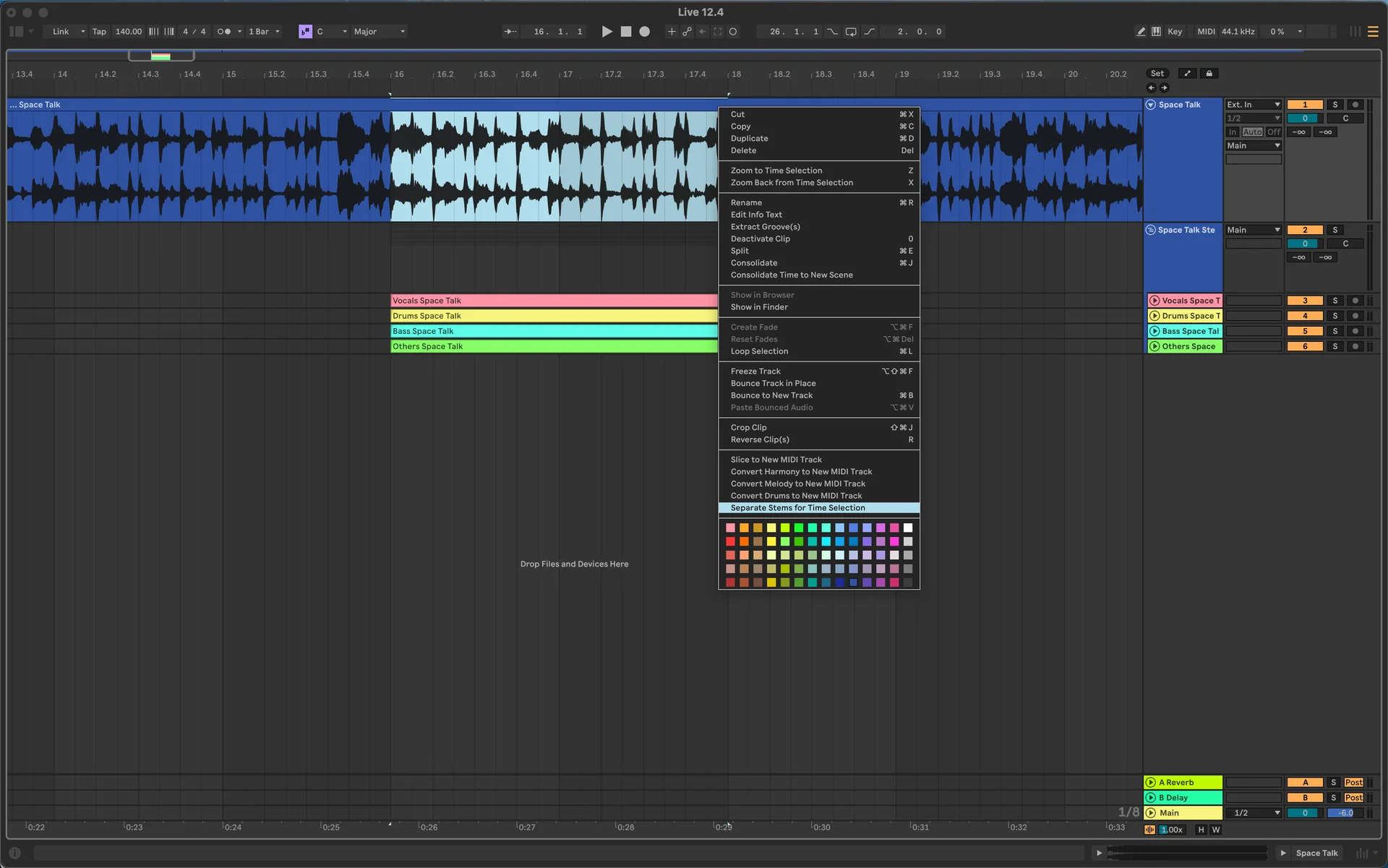
Task: Toggle the Punch-In switch
Action: point(833,32)
